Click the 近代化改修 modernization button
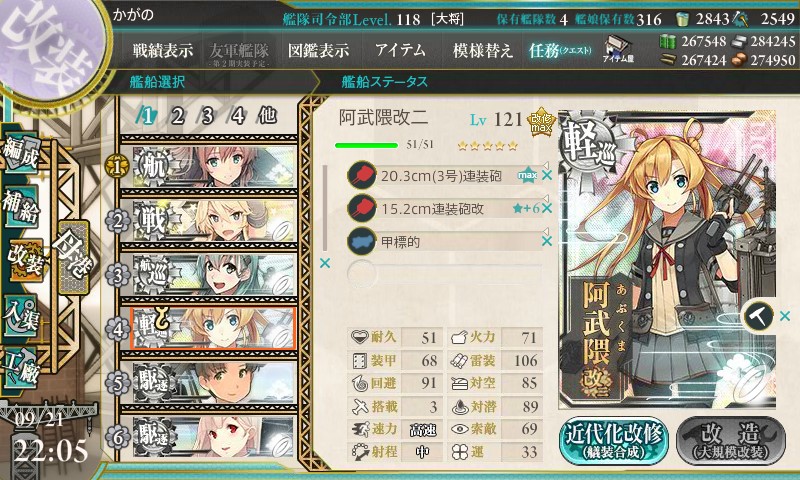The height and width of the screenshot is (480, 800). 614,441
